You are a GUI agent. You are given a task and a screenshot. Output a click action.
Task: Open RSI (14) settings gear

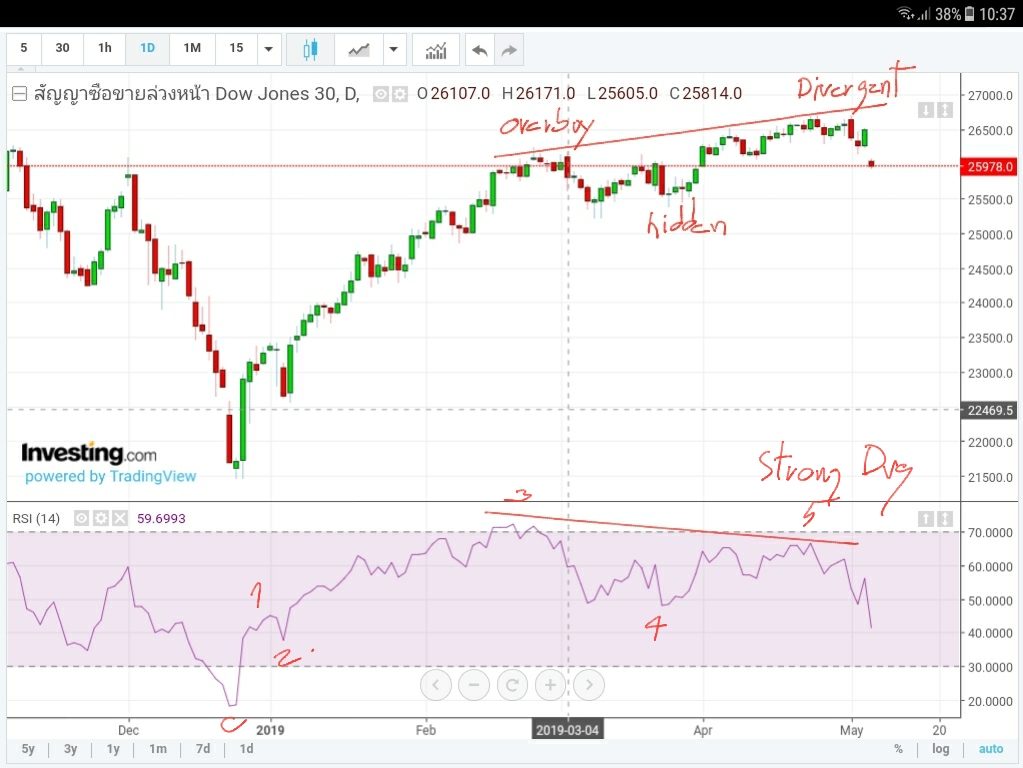[x=100, y=518]
